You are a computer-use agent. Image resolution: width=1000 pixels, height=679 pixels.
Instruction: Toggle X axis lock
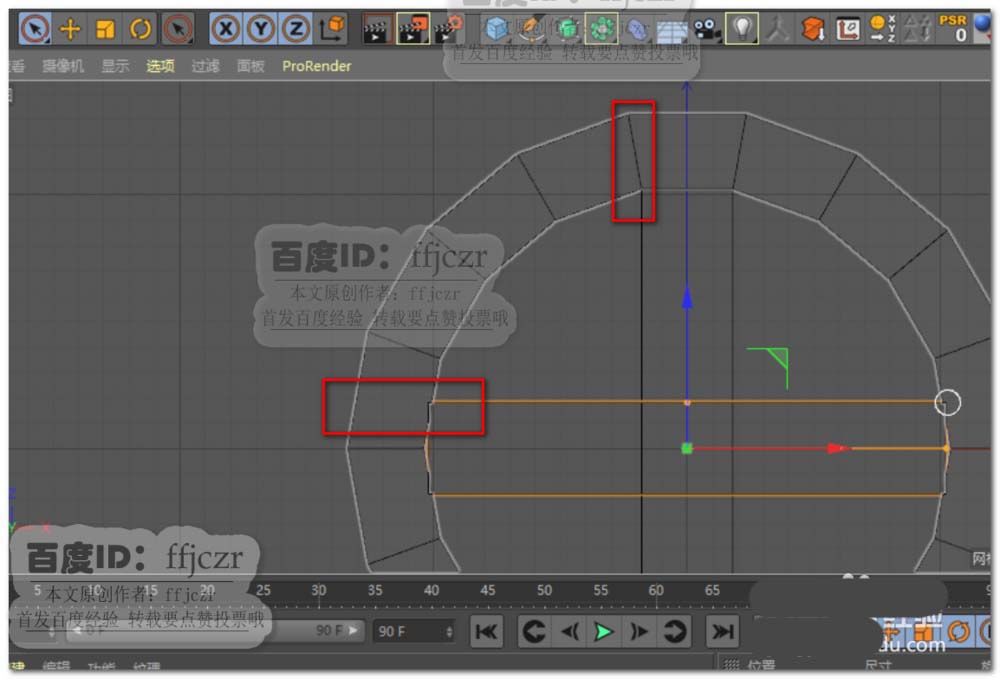(x=226, y=29)
